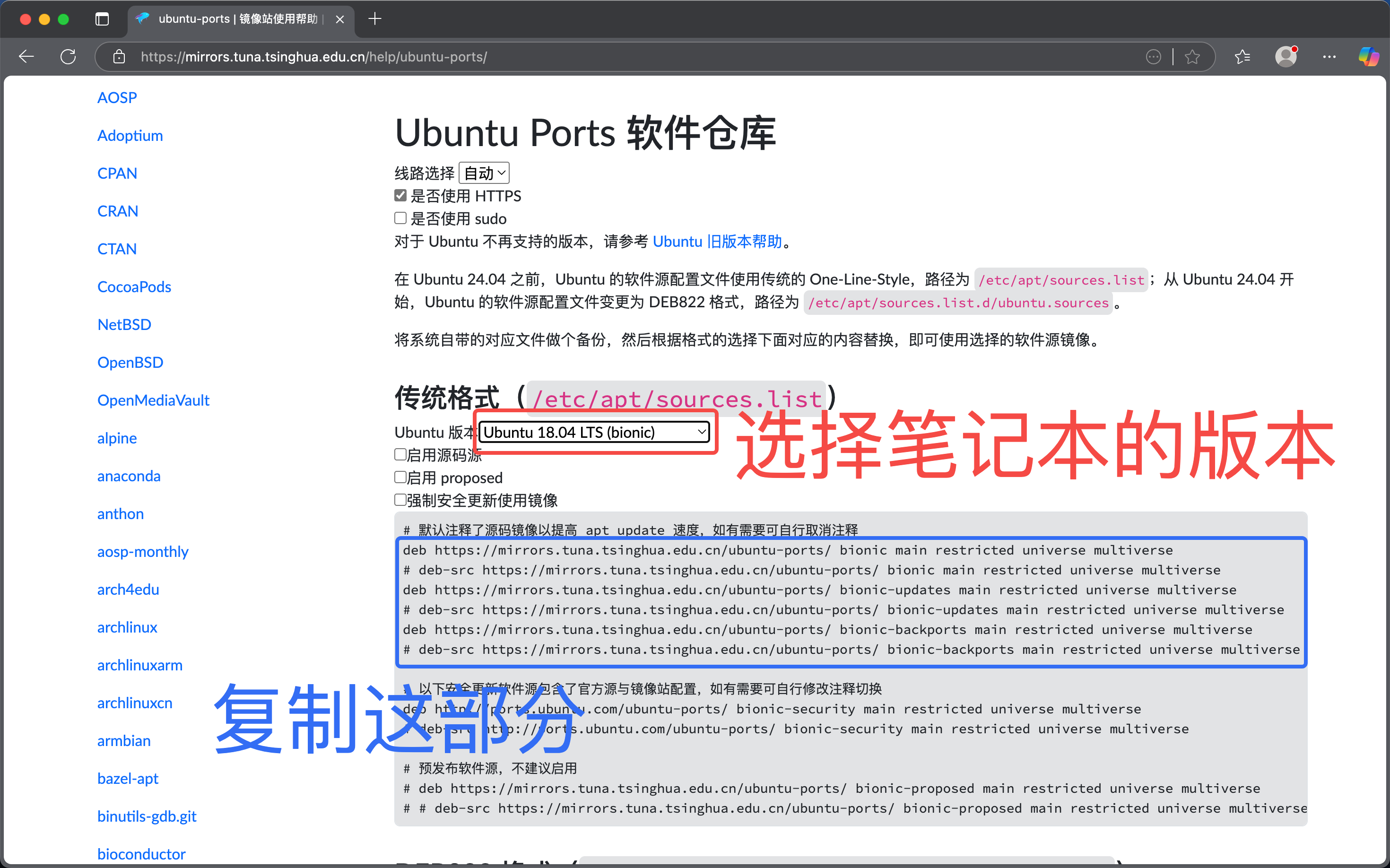Open the browser profile avatar

point(1286,57)
